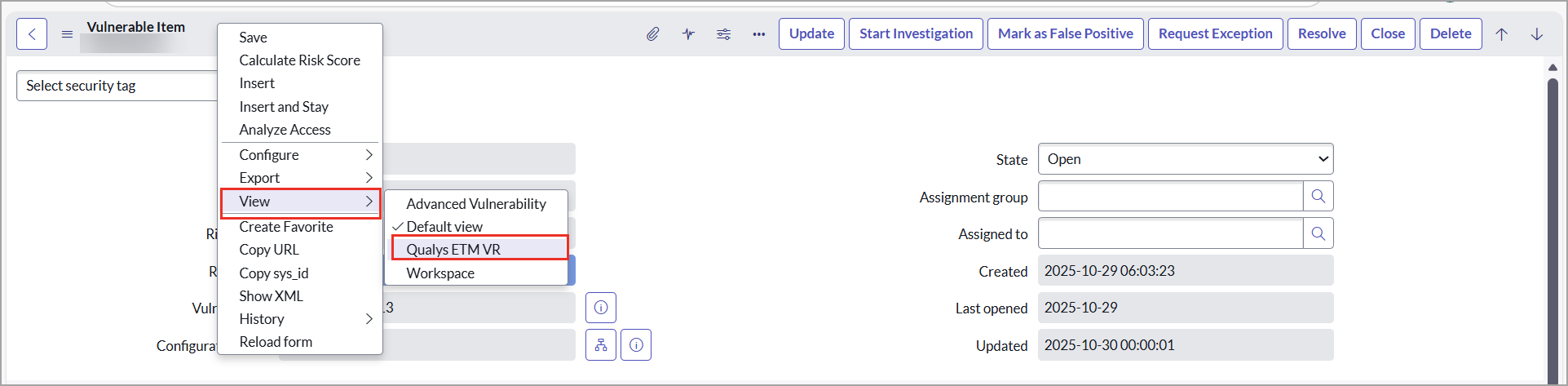Image resolution: width=1568 pixels, height=386 pixels.
Task: Choose Advanced Vulnerability view
Action: pyautogui.click(x=476, y=204)
